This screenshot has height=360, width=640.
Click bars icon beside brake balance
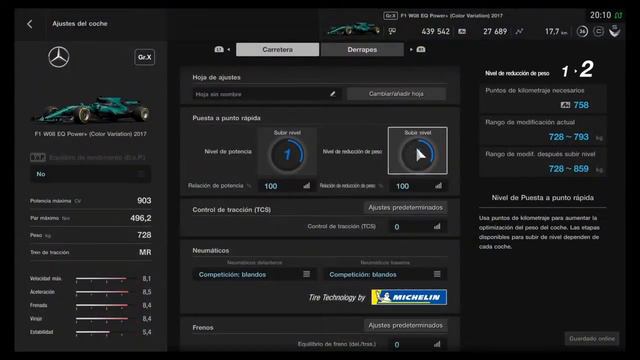click(x=437, y=344)
